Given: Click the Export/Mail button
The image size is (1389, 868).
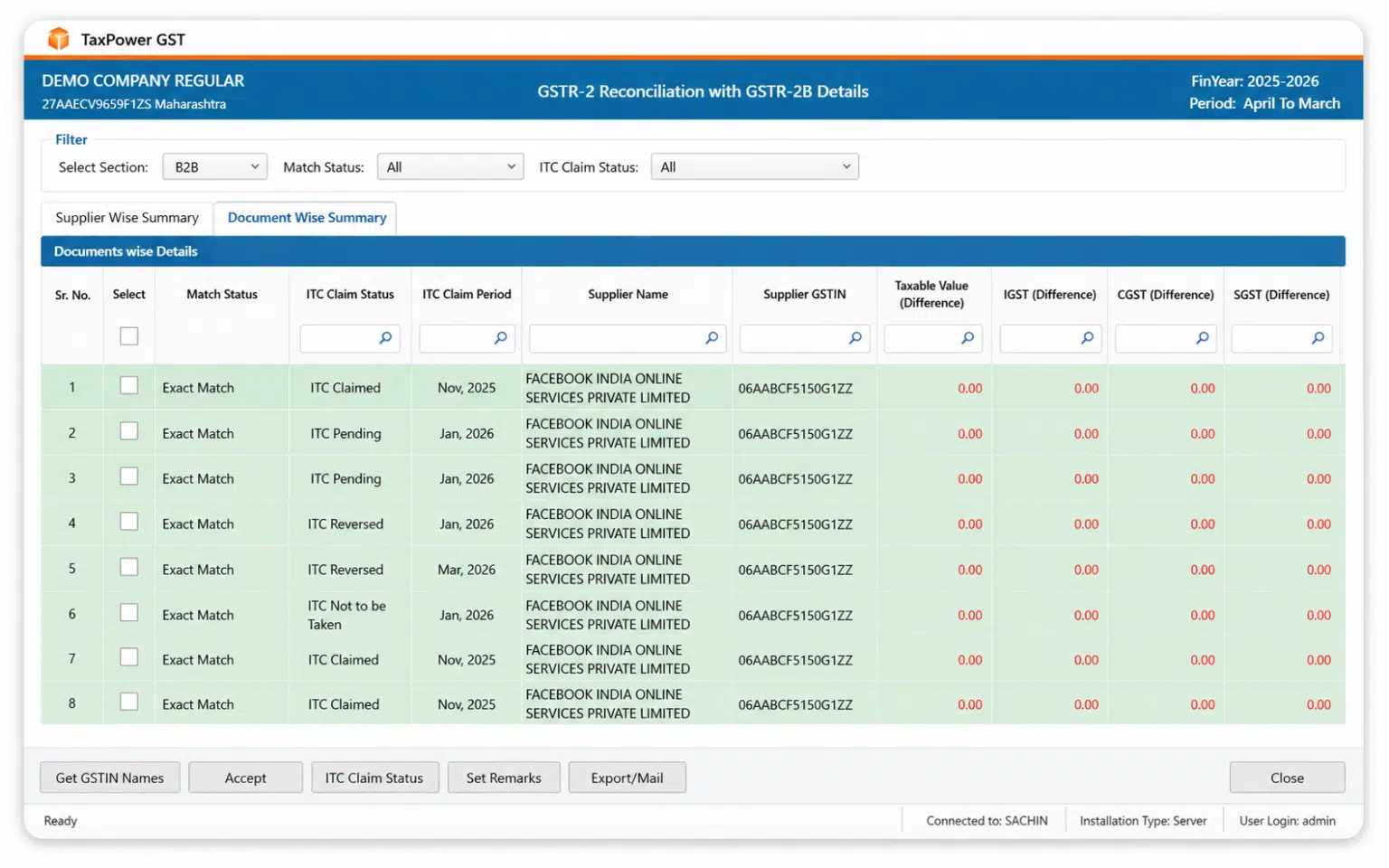Looking at the screenshot, I should click(627, 778).
